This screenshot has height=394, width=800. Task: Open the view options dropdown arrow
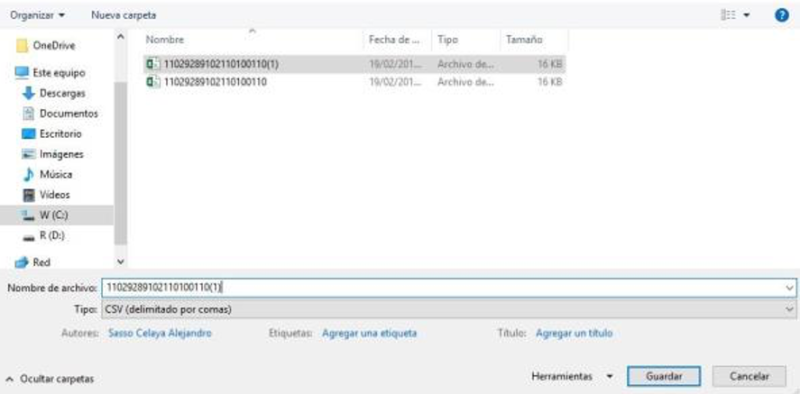click(x=747, y=15)
